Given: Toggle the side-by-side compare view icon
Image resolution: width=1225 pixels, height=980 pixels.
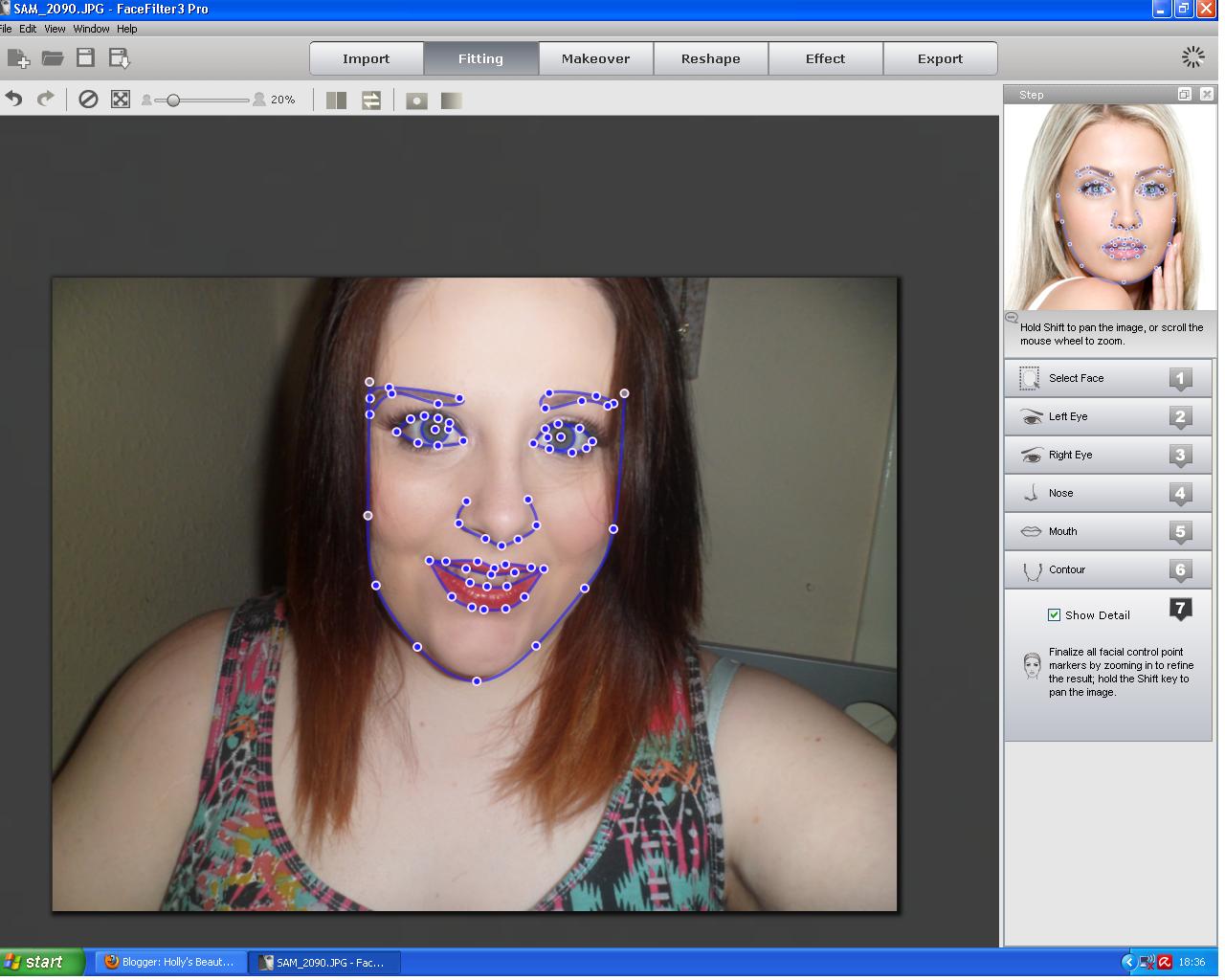Looking at the screenshot, I should point(336,100).
